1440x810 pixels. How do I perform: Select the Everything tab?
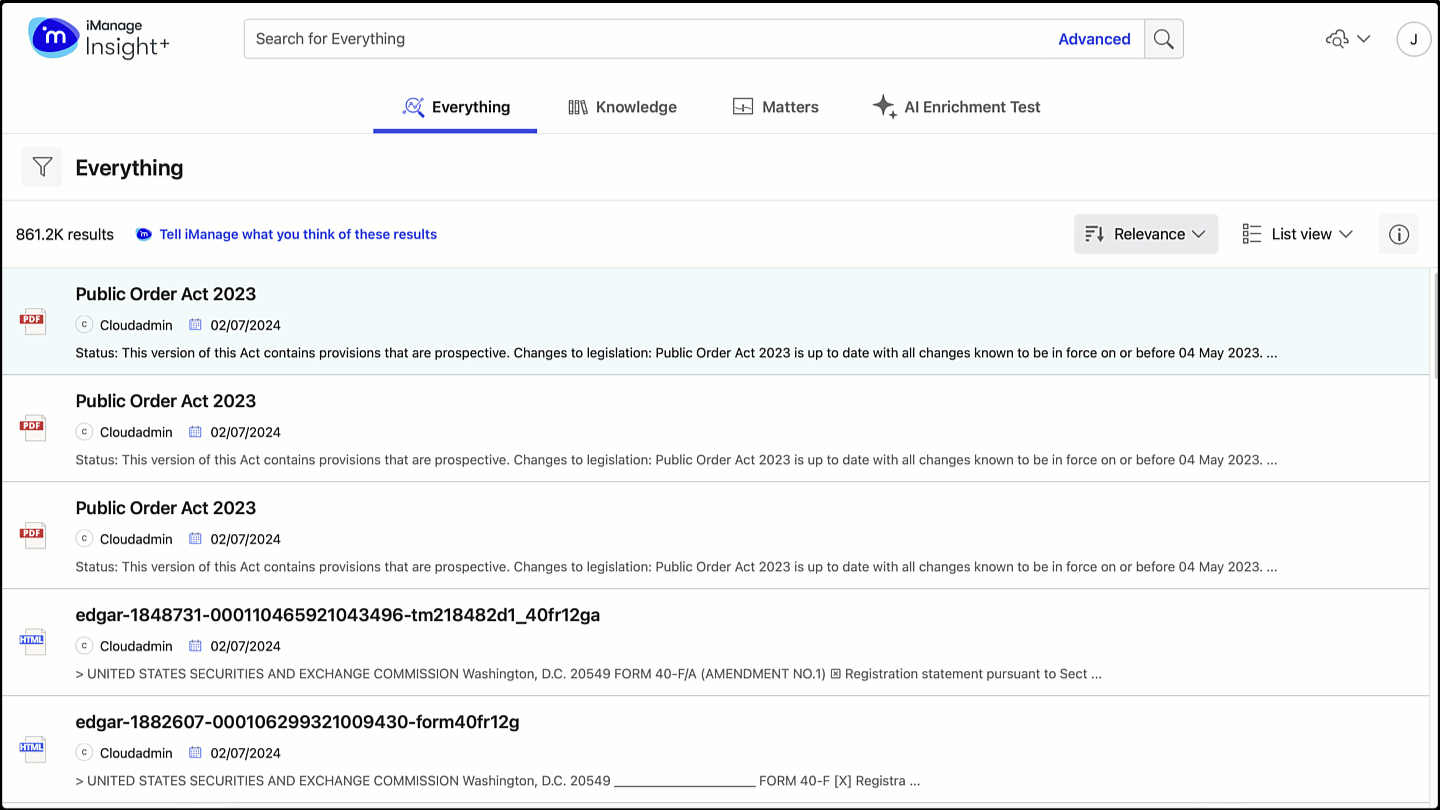pos(456,107)
